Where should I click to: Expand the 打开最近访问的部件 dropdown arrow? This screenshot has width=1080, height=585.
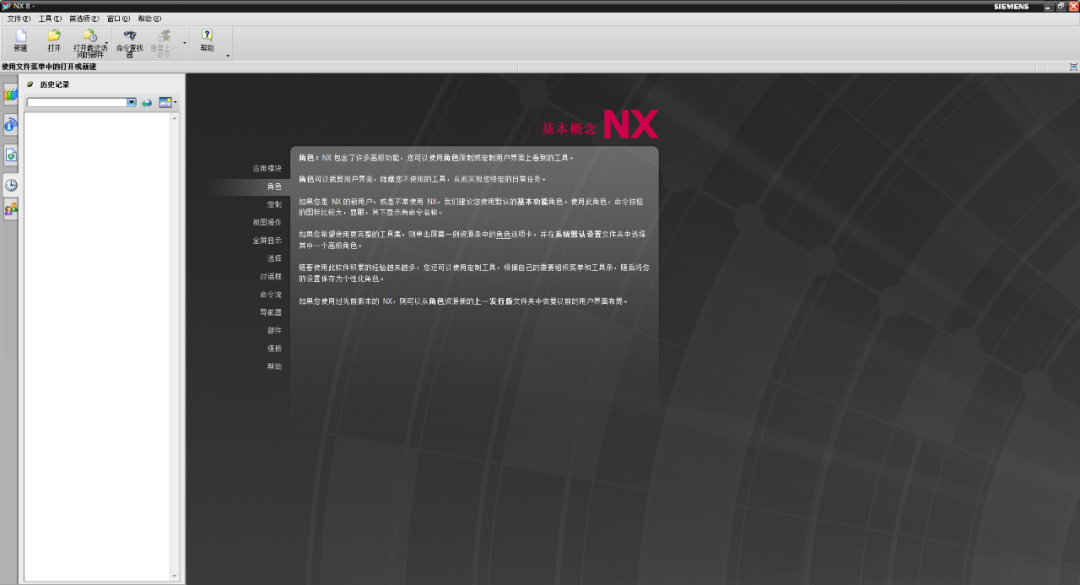click(x=106, y=43)
